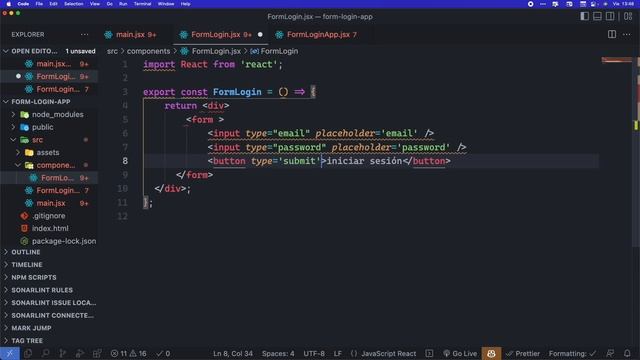Viewport: 640px width, 360px height.
Task: Change file encoding UTF-8
Action: coord(314,353)
